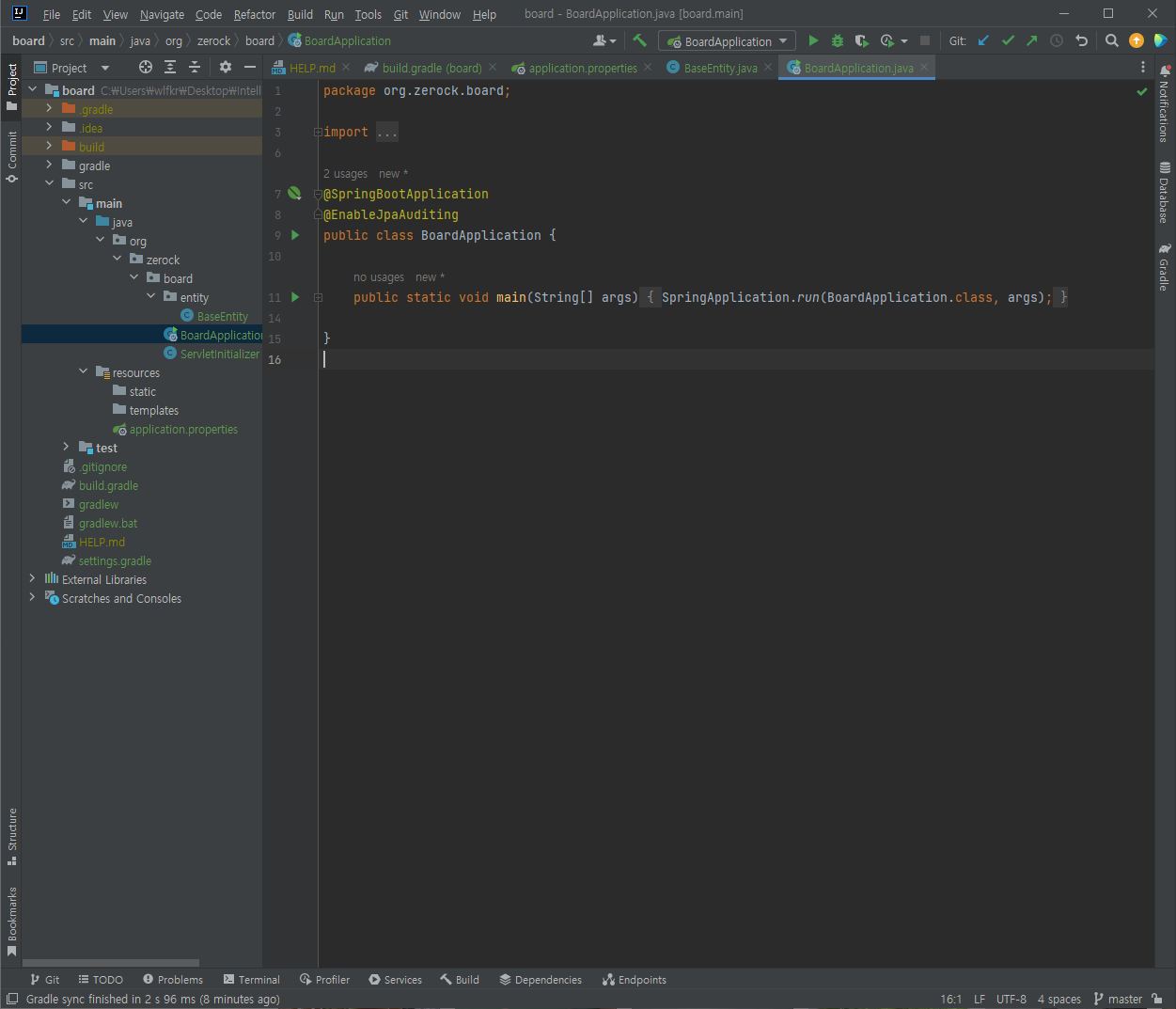
Task: Start debugging with the bug icon
Action: pos(838,40)
